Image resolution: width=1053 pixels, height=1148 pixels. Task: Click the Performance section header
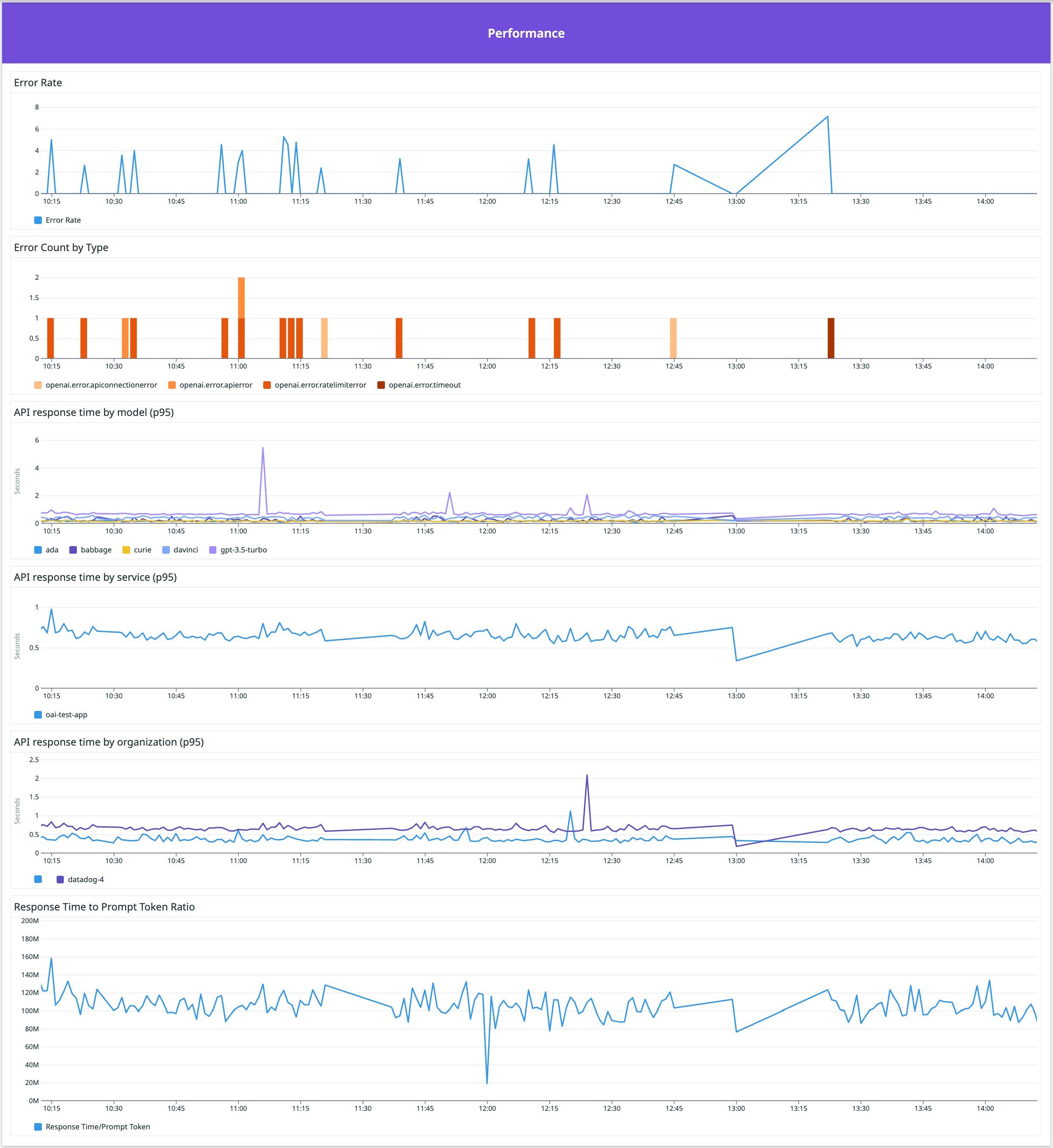[526, 33]
